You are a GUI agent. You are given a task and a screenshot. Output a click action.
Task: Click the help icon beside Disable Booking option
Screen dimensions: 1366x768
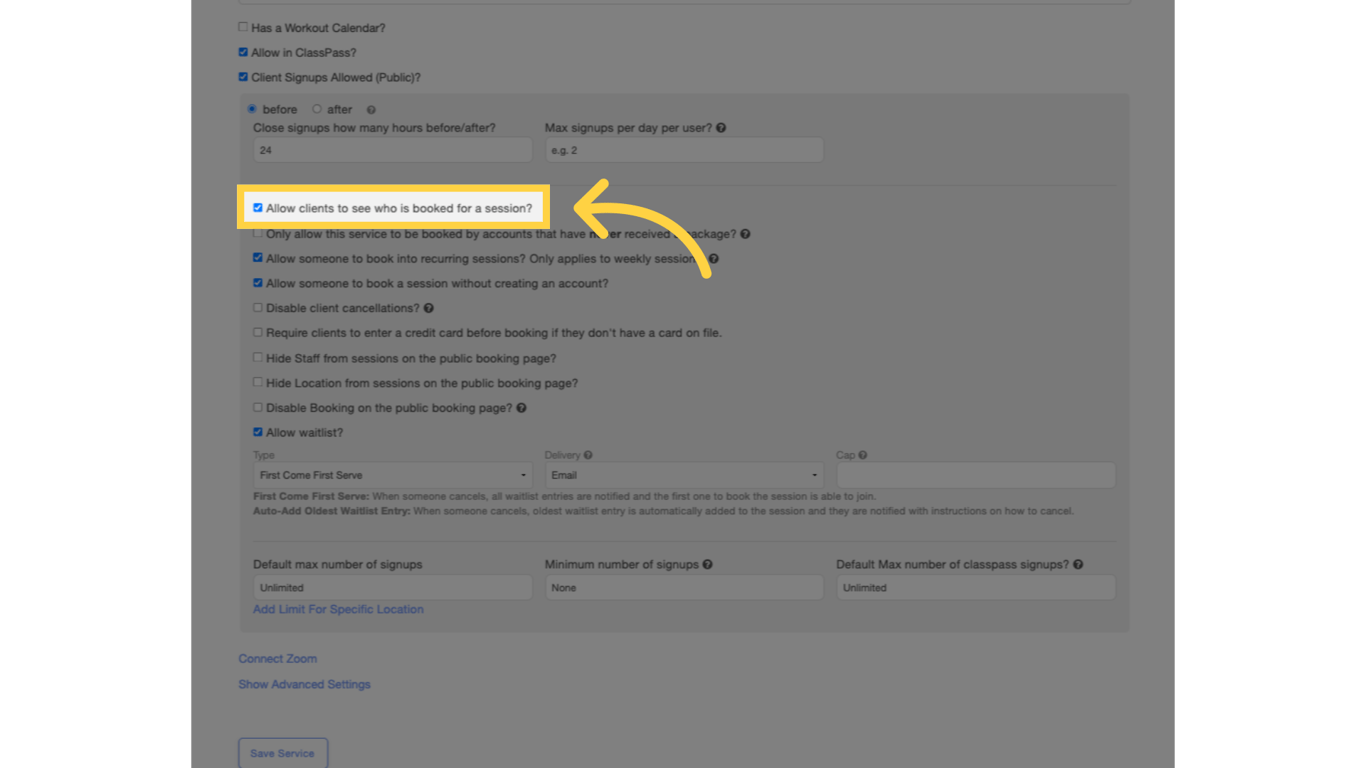521,407
